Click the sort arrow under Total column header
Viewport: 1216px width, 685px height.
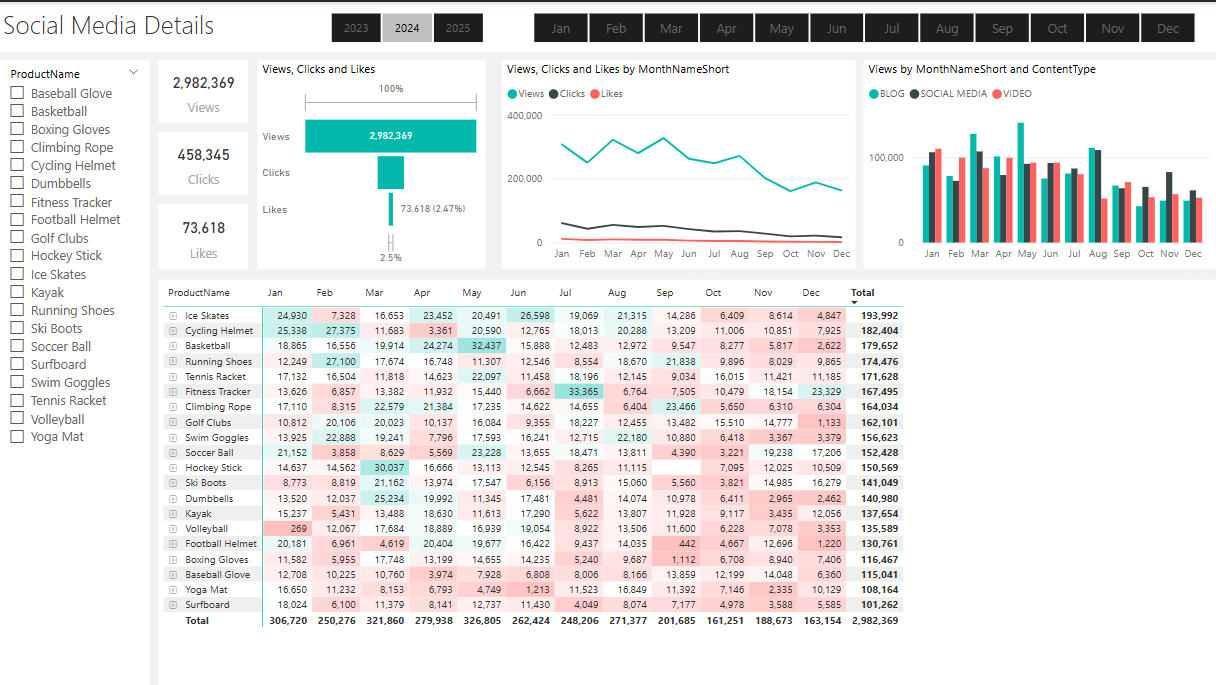(x=855, y=302)
